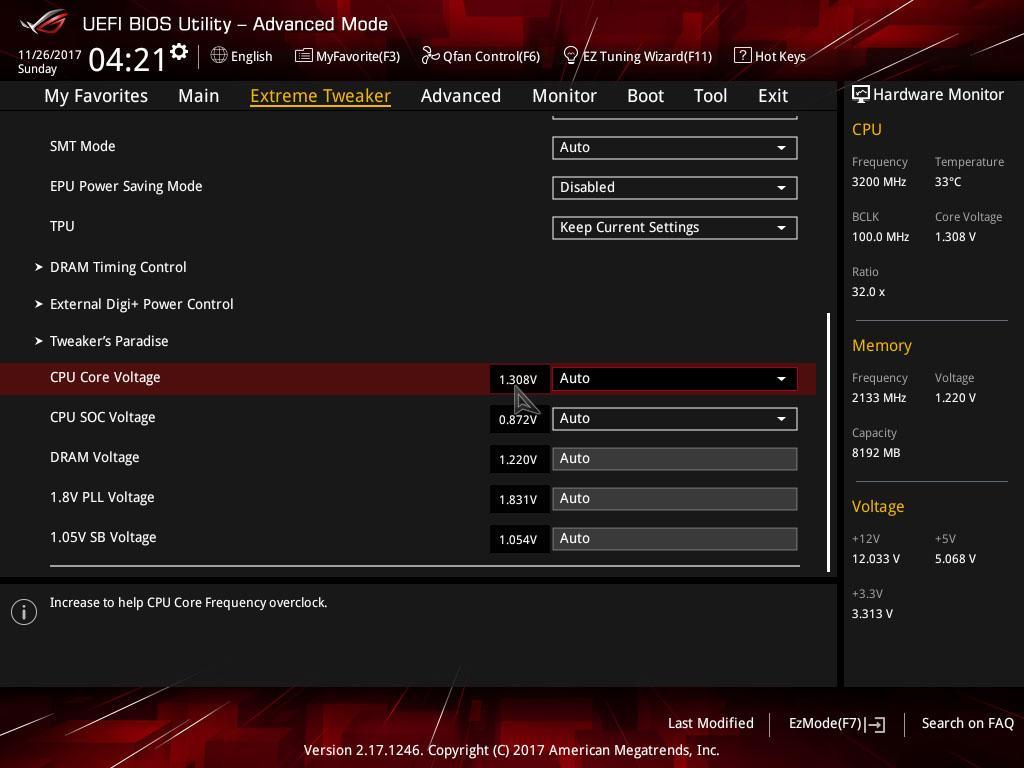Click Last Modified button
The width and height of the screenshot is (1024, 768).
[711, 724]
